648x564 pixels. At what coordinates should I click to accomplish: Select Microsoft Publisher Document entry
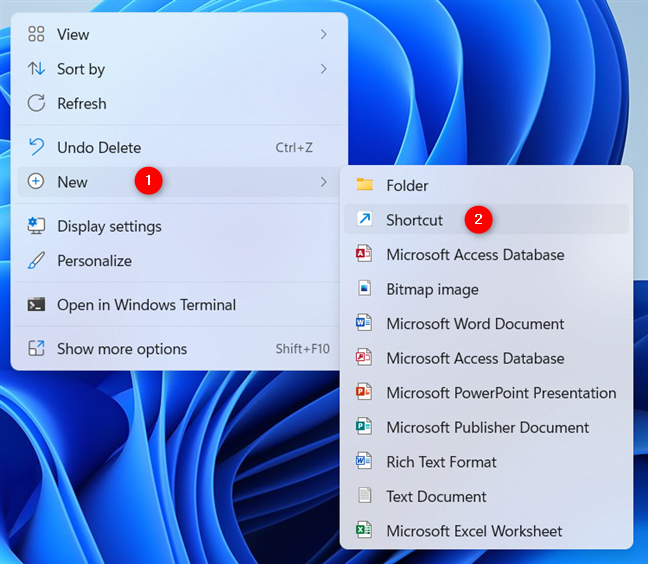(486, 427)
